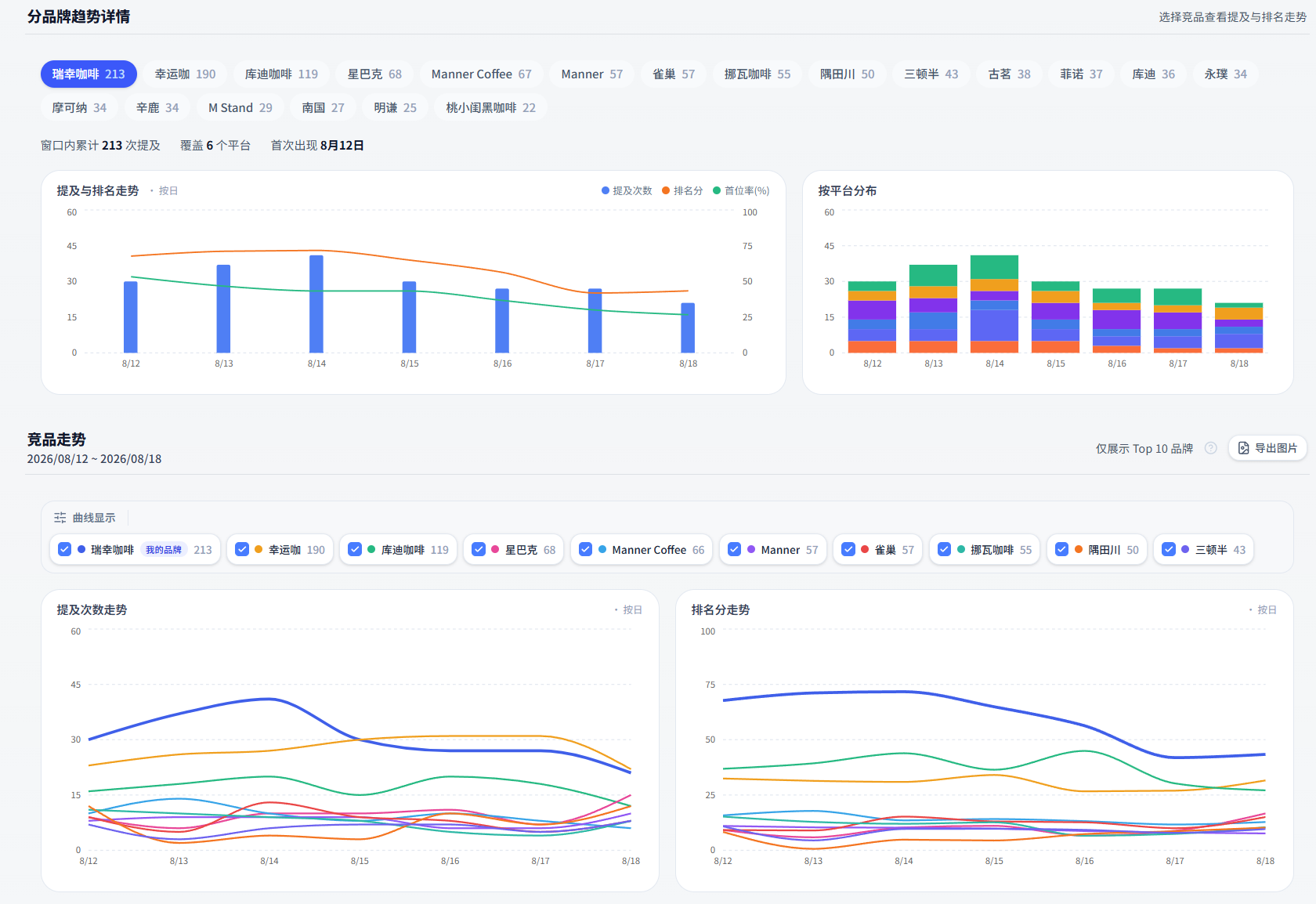The width and height of the screenshot is (1316, 904).
Task: Click the 仅展示 Top 10 品牌 label
Action: tap(1144, 449)
